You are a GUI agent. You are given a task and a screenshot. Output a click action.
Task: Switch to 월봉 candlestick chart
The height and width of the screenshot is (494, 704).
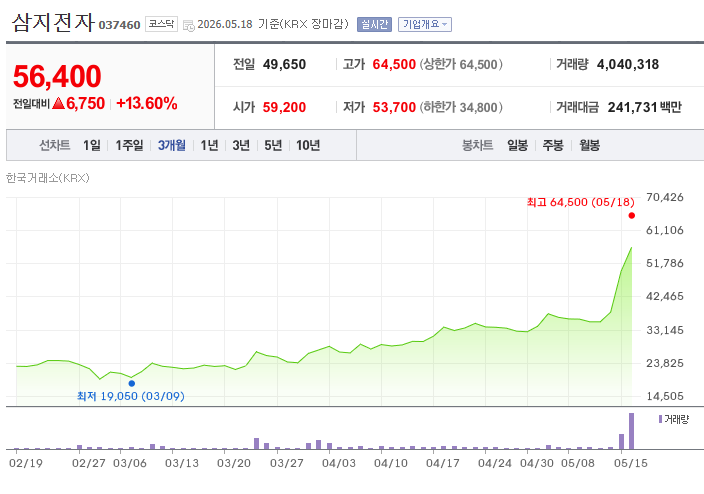tap(590, 145)
